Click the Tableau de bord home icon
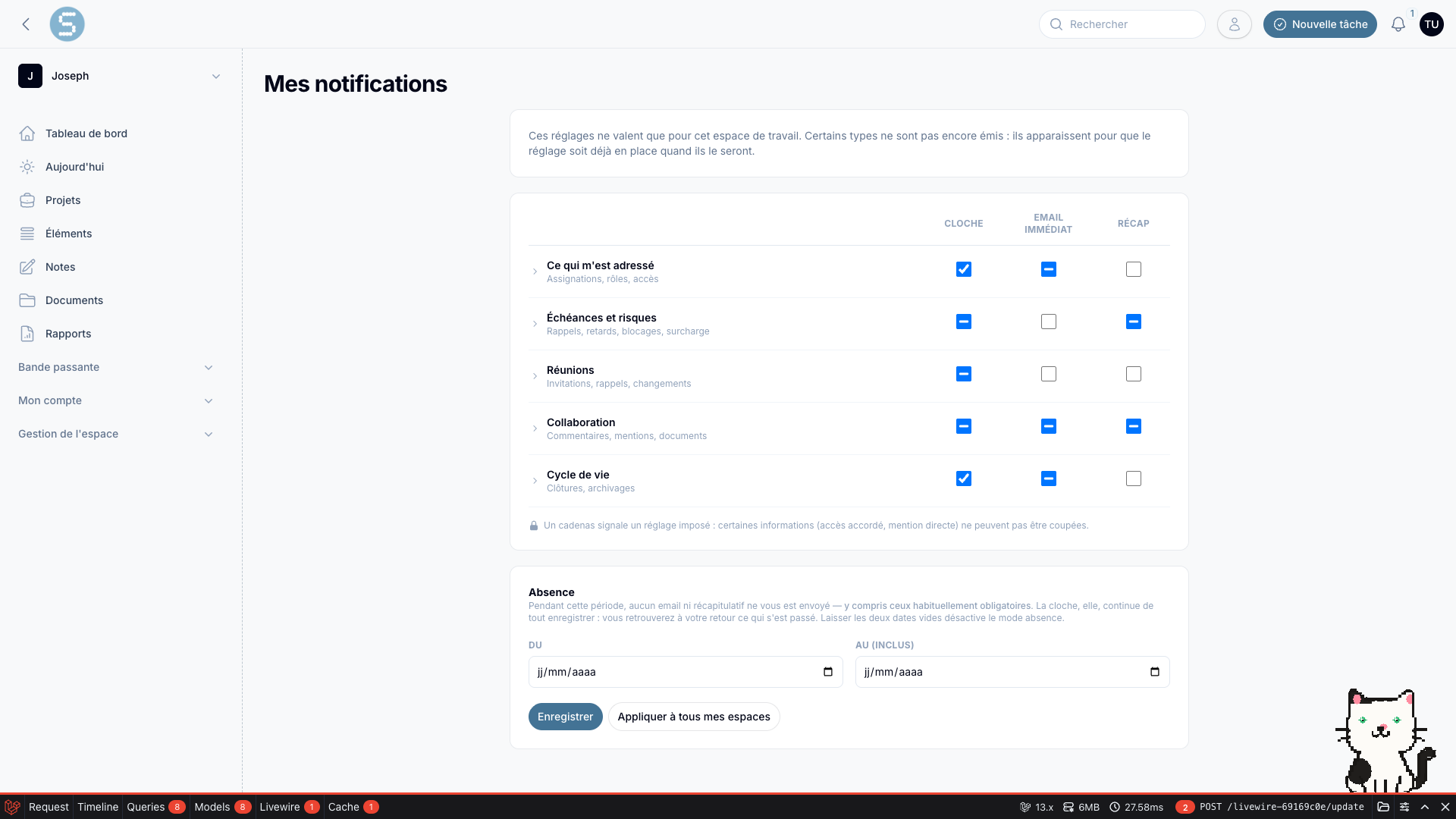This screenshot has height=819, width=1456. coord(27,133)
